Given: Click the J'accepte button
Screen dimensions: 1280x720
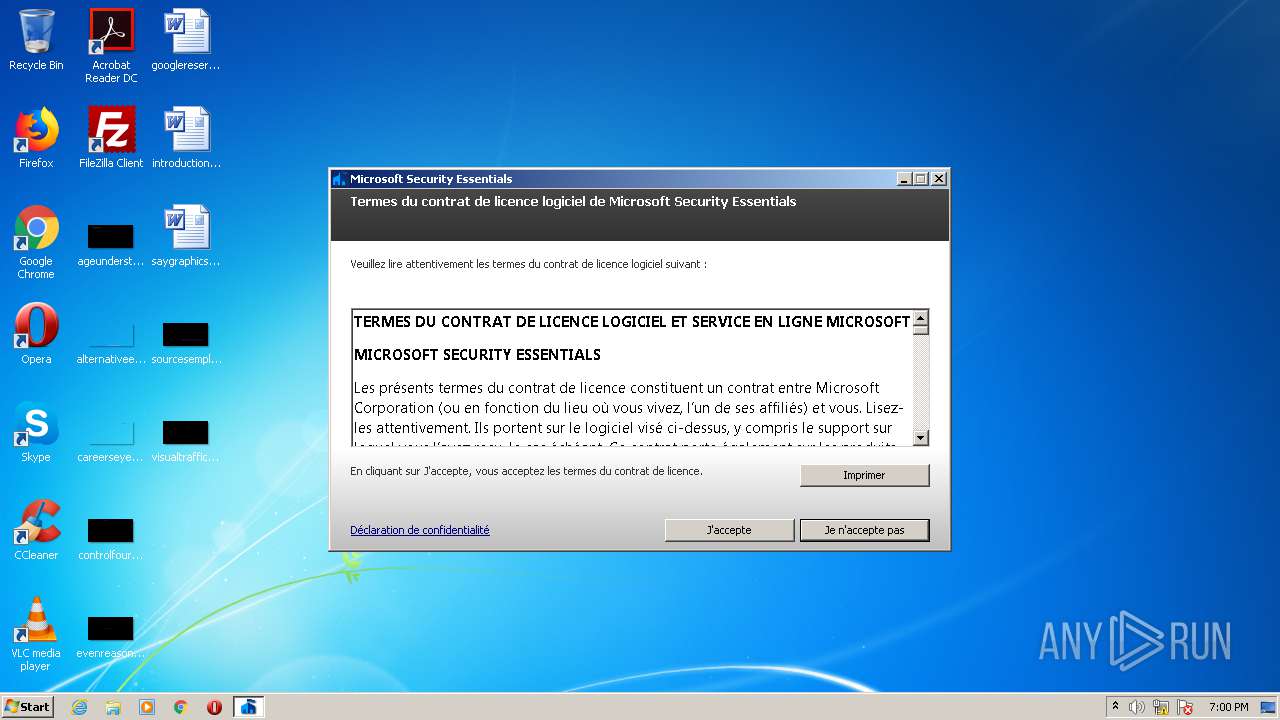Looking at the screenshot, I should point(729,530).
